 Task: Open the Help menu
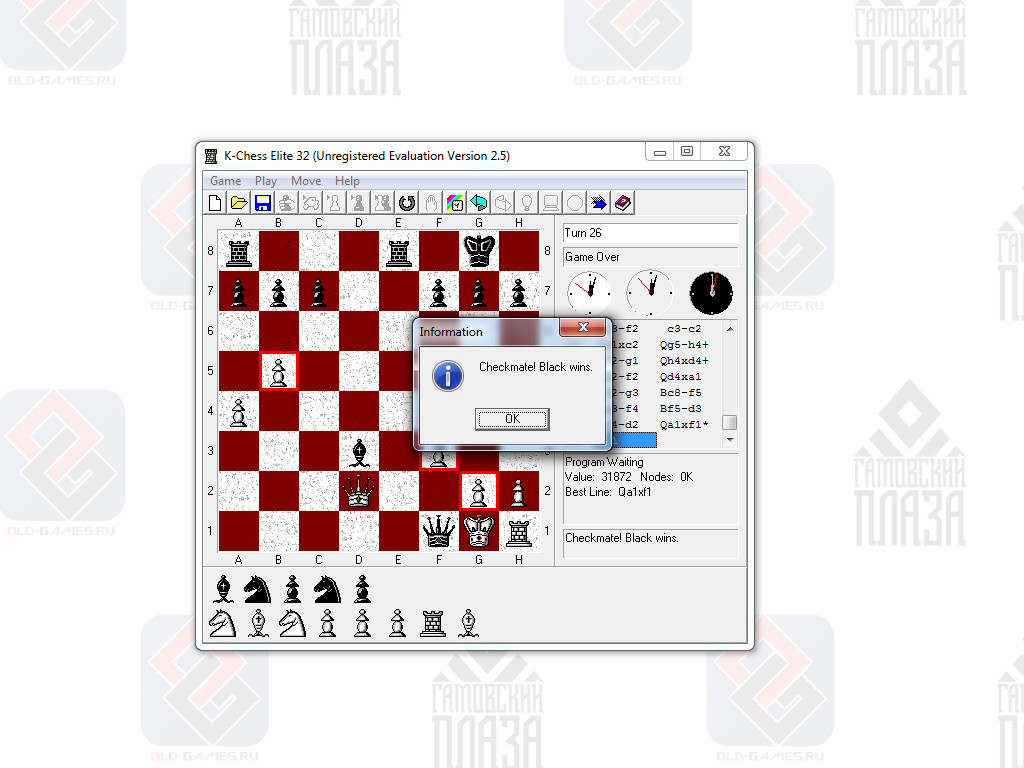347,181
